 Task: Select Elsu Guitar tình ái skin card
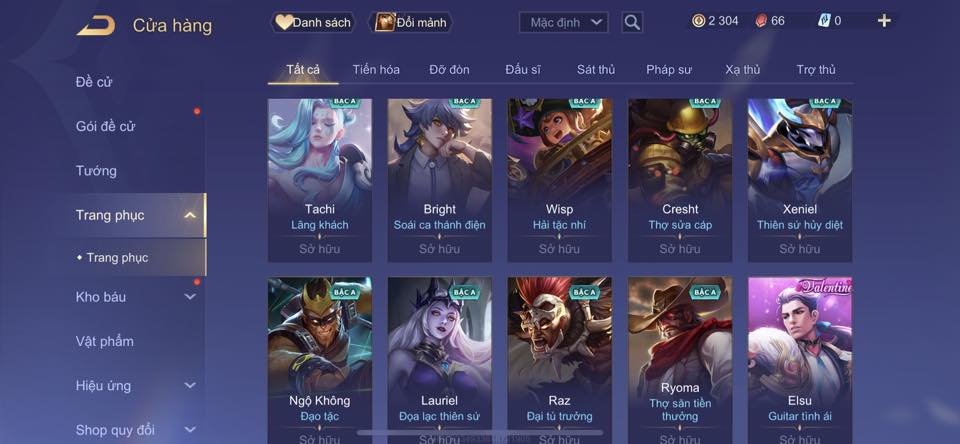coord(800,361)
